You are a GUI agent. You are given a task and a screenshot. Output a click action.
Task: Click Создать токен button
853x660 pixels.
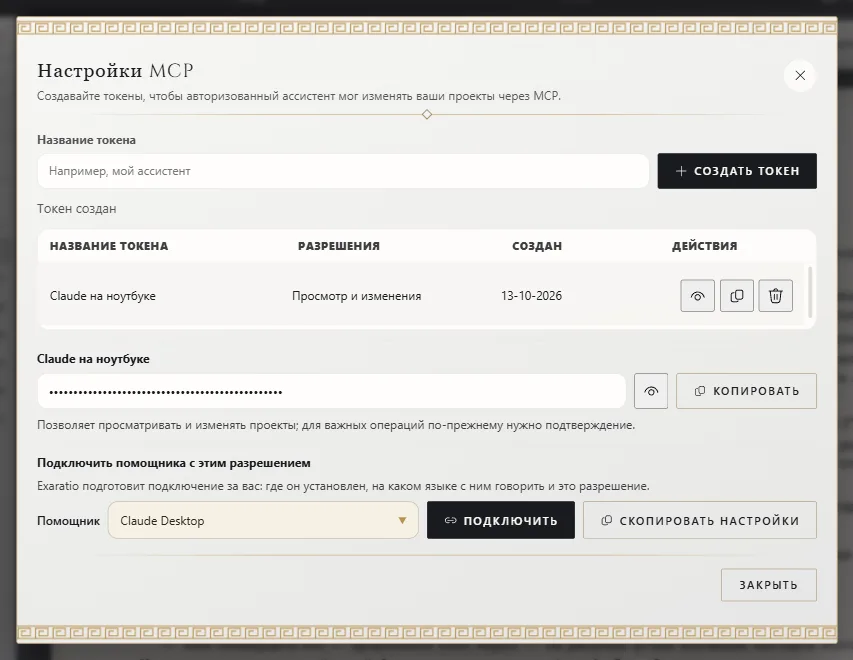pos(737,171)
